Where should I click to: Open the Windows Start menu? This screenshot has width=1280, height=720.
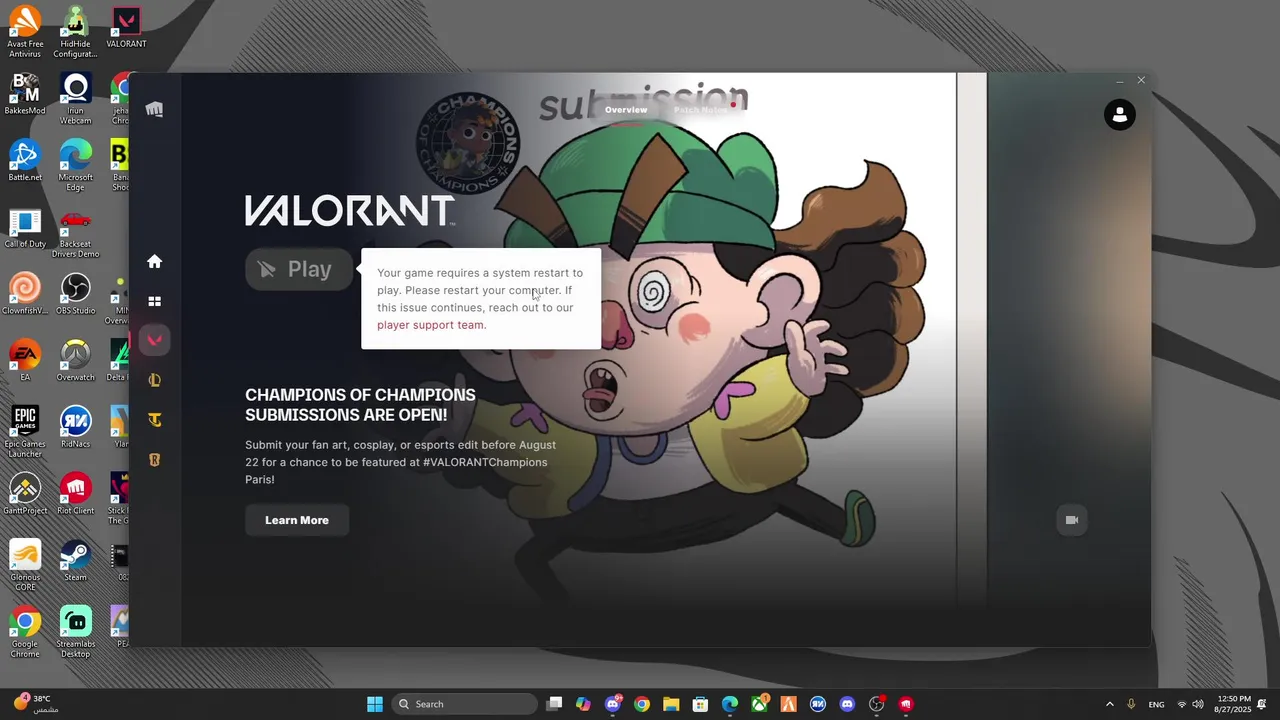click(x=375, y=704)
